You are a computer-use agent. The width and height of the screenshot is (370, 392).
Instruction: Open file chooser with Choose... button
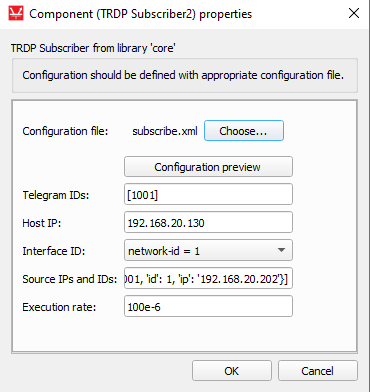[244, 131]
